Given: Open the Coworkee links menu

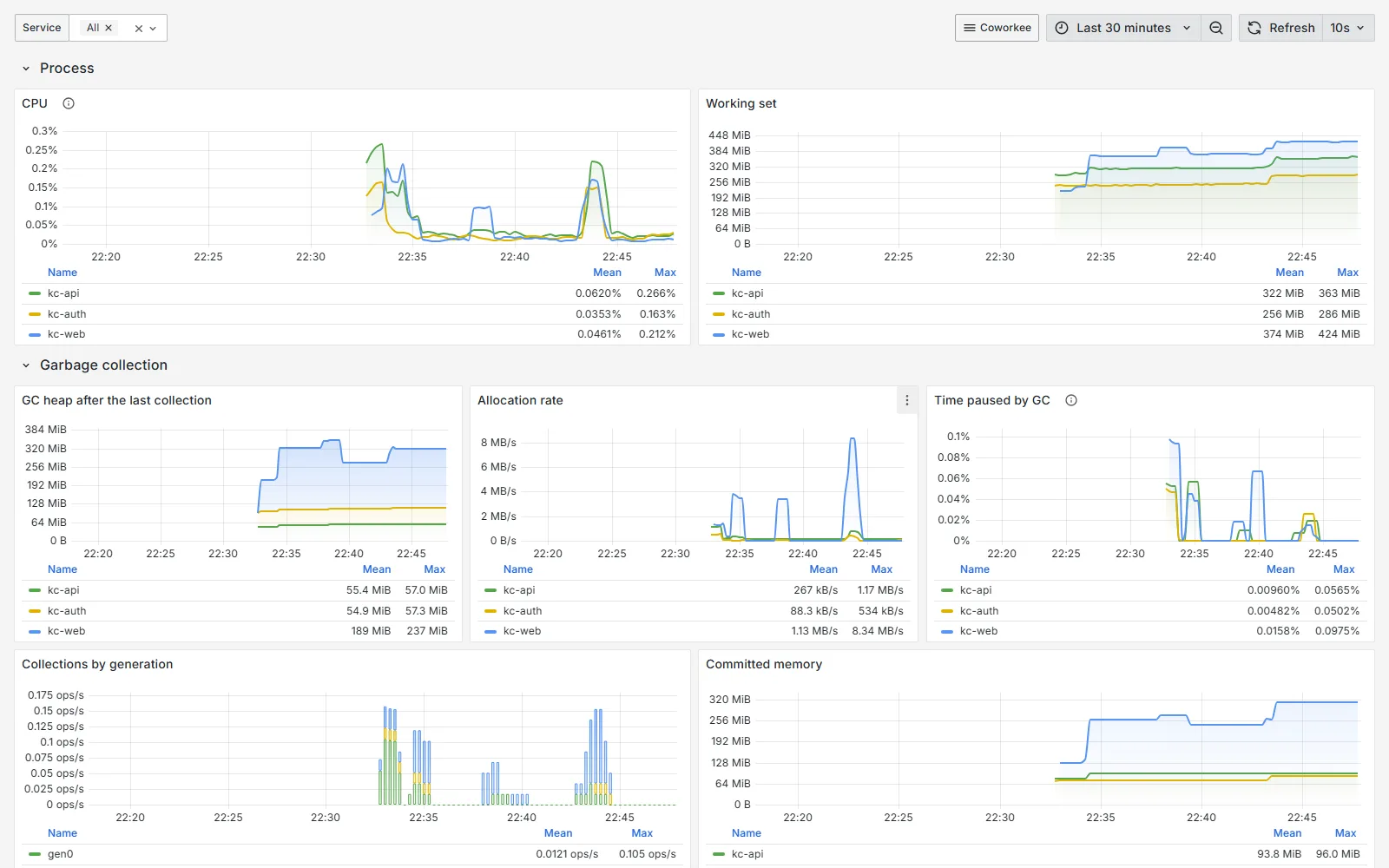Looking at the screenshot, I should click(997, 28).
